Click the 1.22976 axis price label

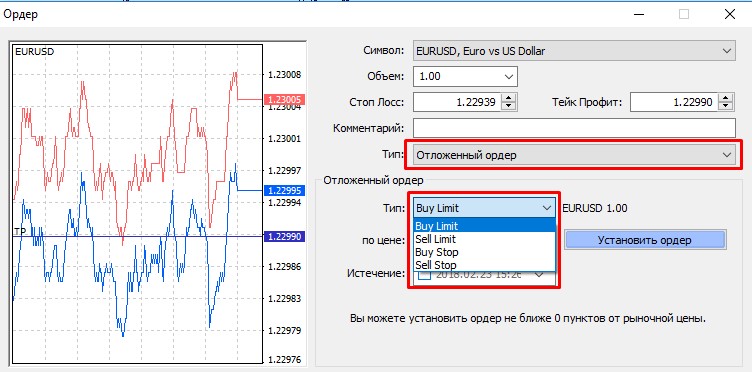click(x=284, y=360)
